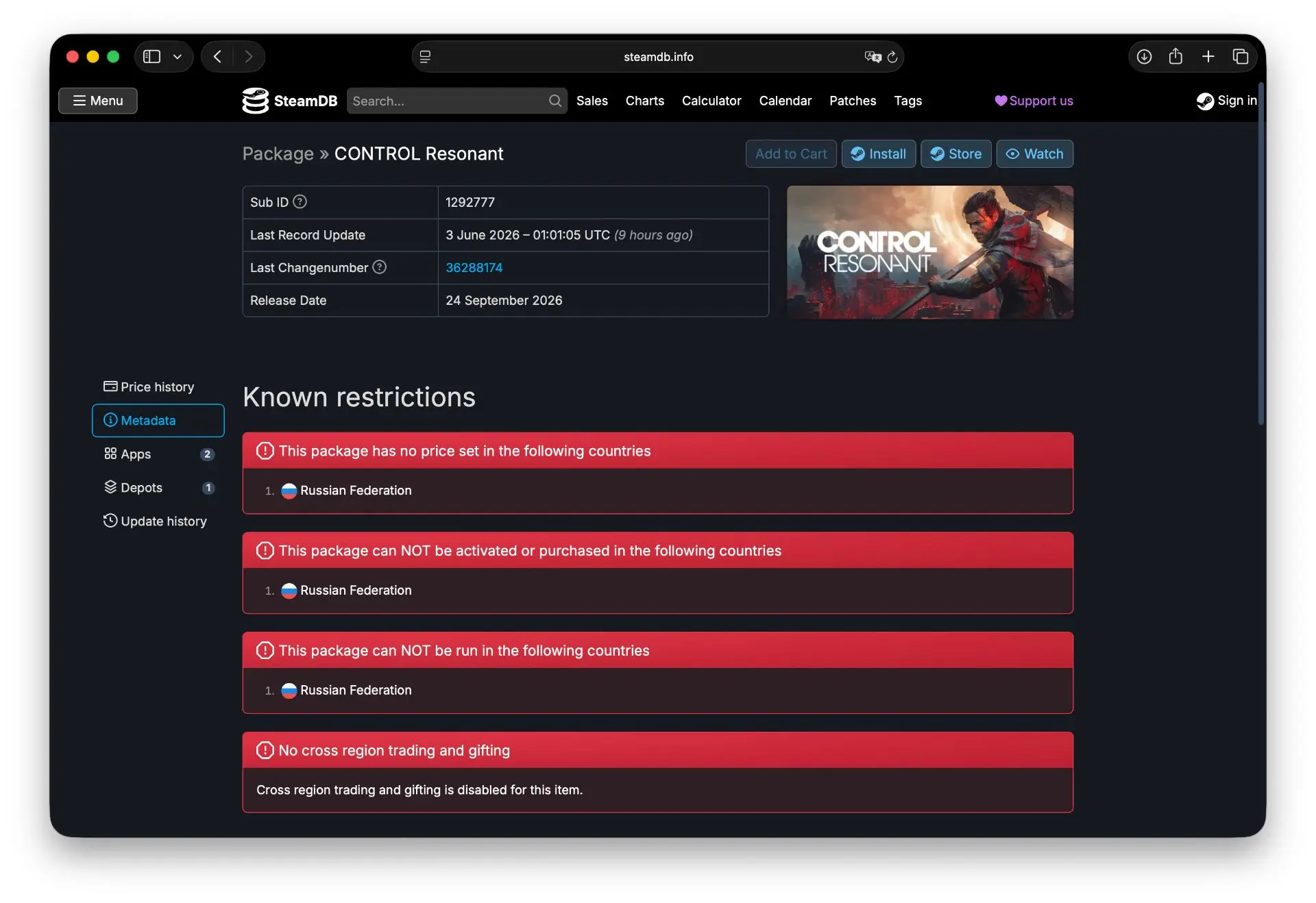Show the tab overview
Viewport: 1316px width, 903px height.
[x=1241, y=57]
